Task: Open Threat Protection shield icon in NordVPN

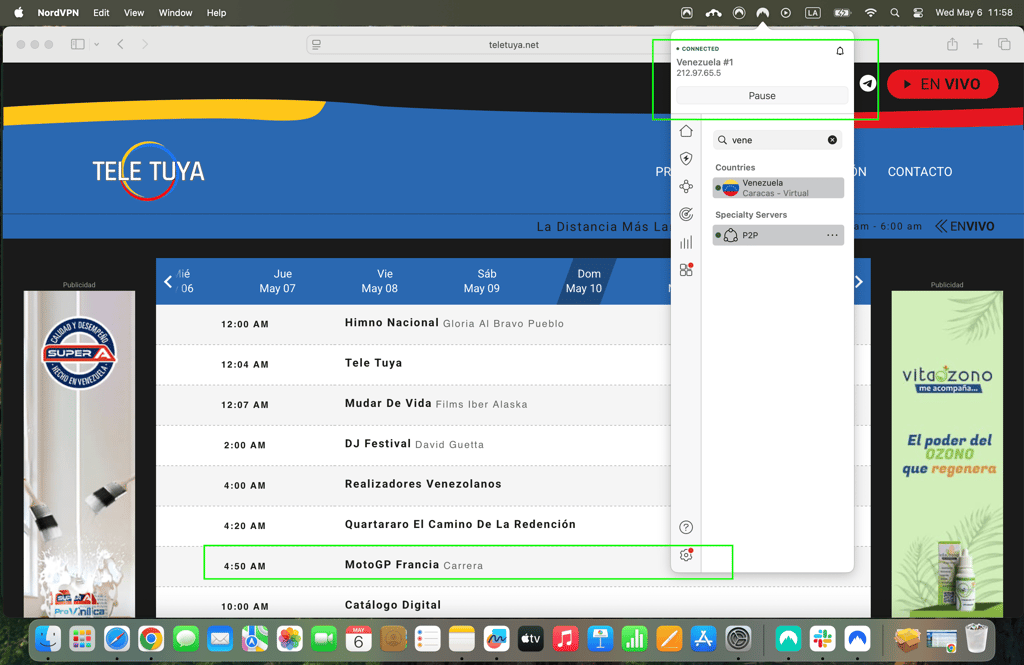Action: point(686,159)
